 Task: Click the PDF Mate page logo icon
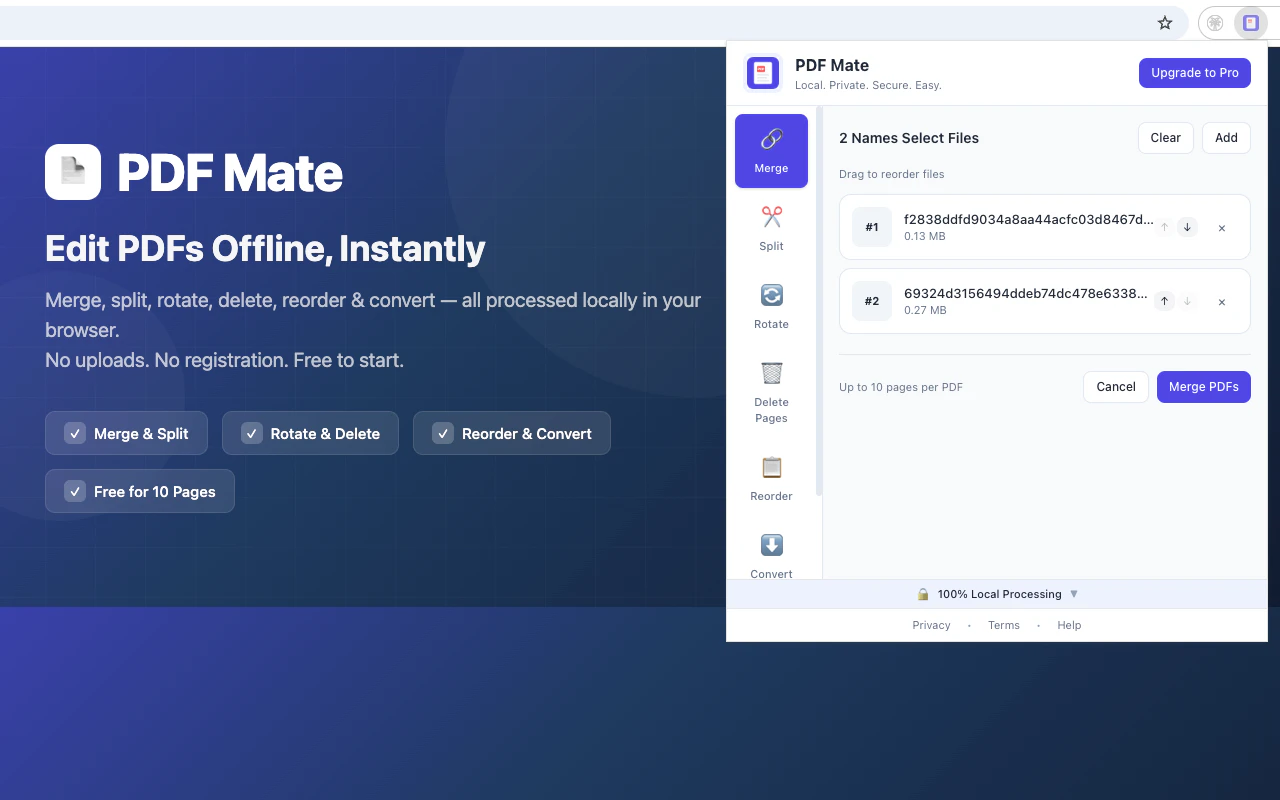(73, 172)
